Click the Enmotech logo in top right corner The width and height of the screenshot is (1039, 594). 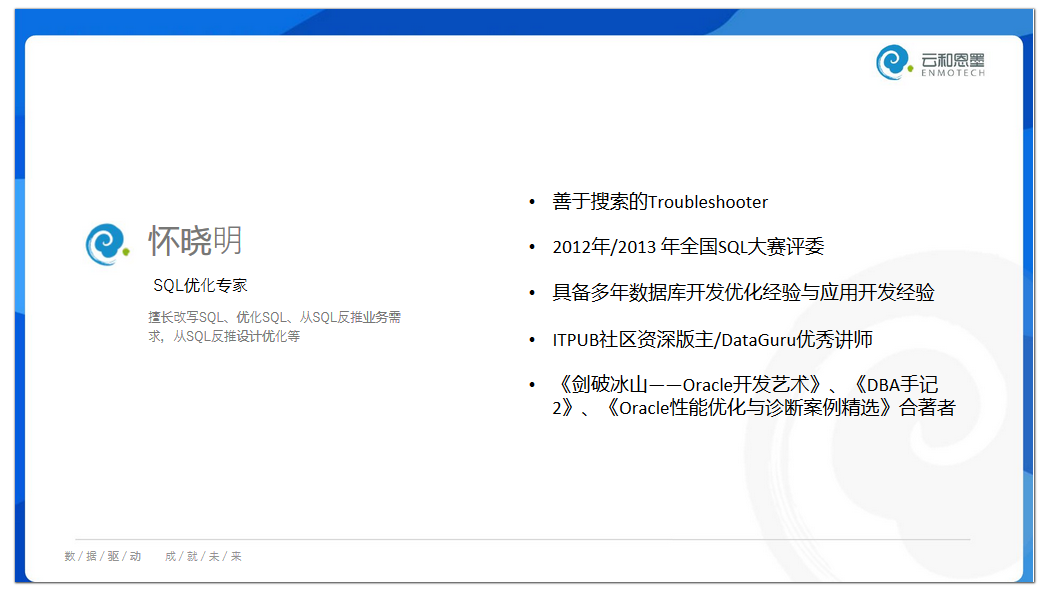point(930,62)
